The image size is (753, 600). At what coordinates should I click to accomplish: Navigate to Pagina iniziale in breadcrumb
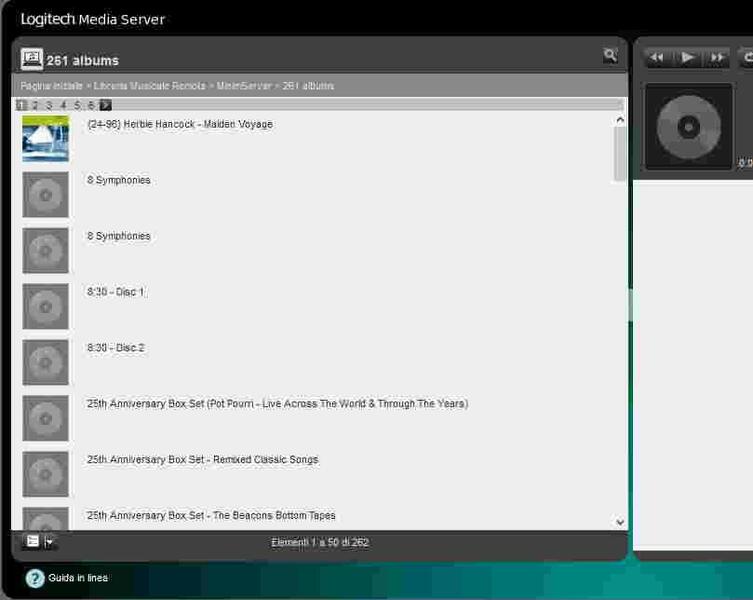(51, 86)
